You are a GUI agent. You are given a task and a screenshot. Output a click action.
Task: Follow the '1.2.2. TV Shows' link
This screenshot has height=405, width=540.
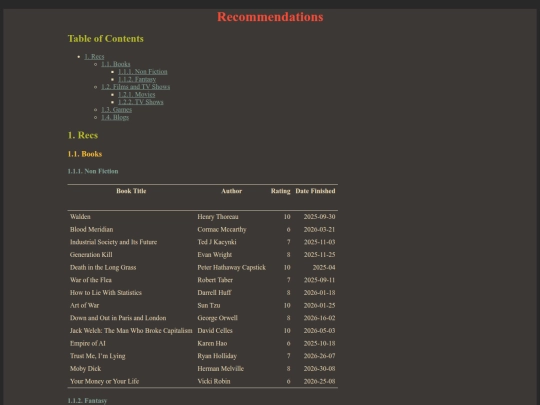click(x=141, y=102)
